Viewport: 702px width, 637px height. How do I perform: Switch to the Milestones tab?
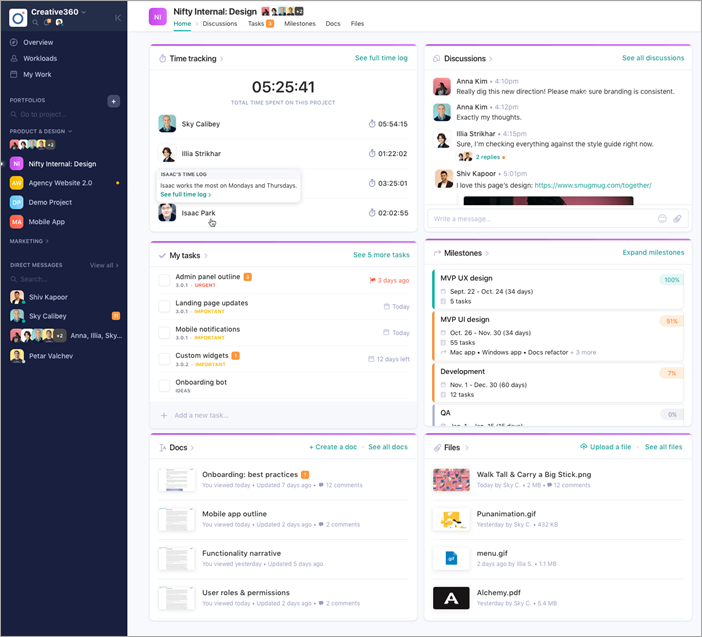tap(299, 23)
